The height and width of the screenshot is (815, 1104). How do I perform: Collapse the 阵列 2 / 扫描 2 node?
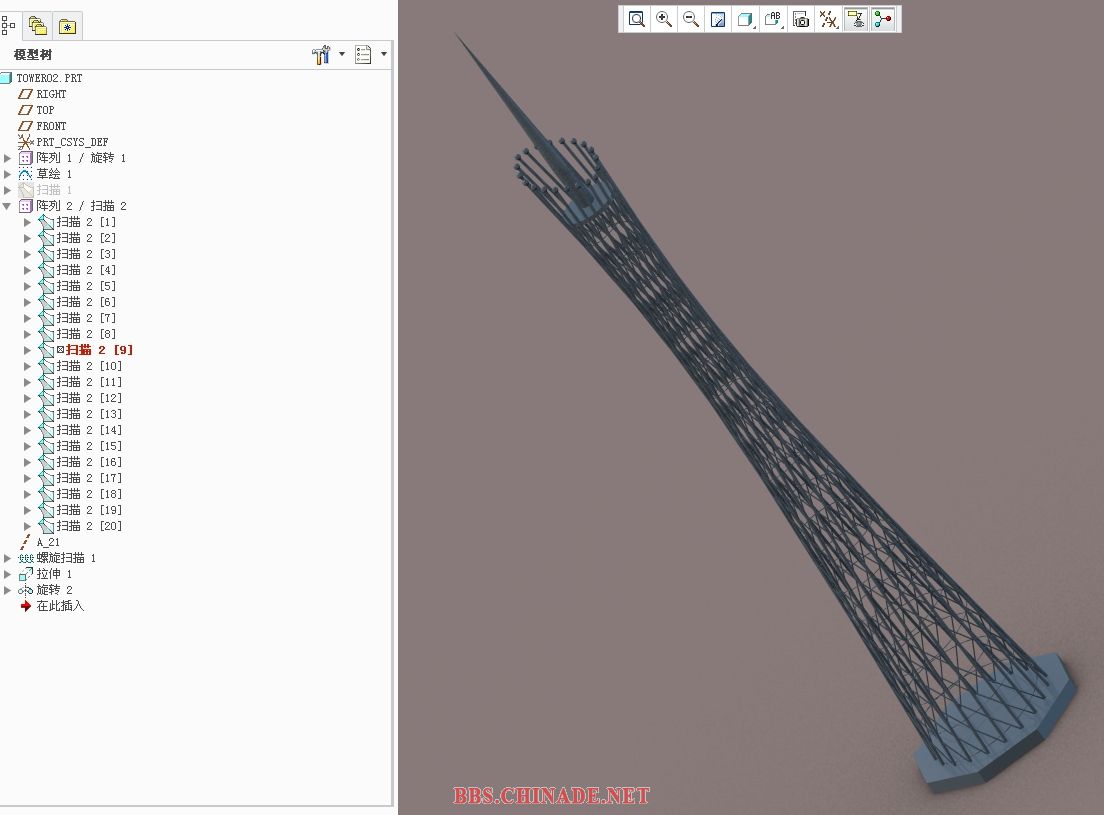pos(7,206)
